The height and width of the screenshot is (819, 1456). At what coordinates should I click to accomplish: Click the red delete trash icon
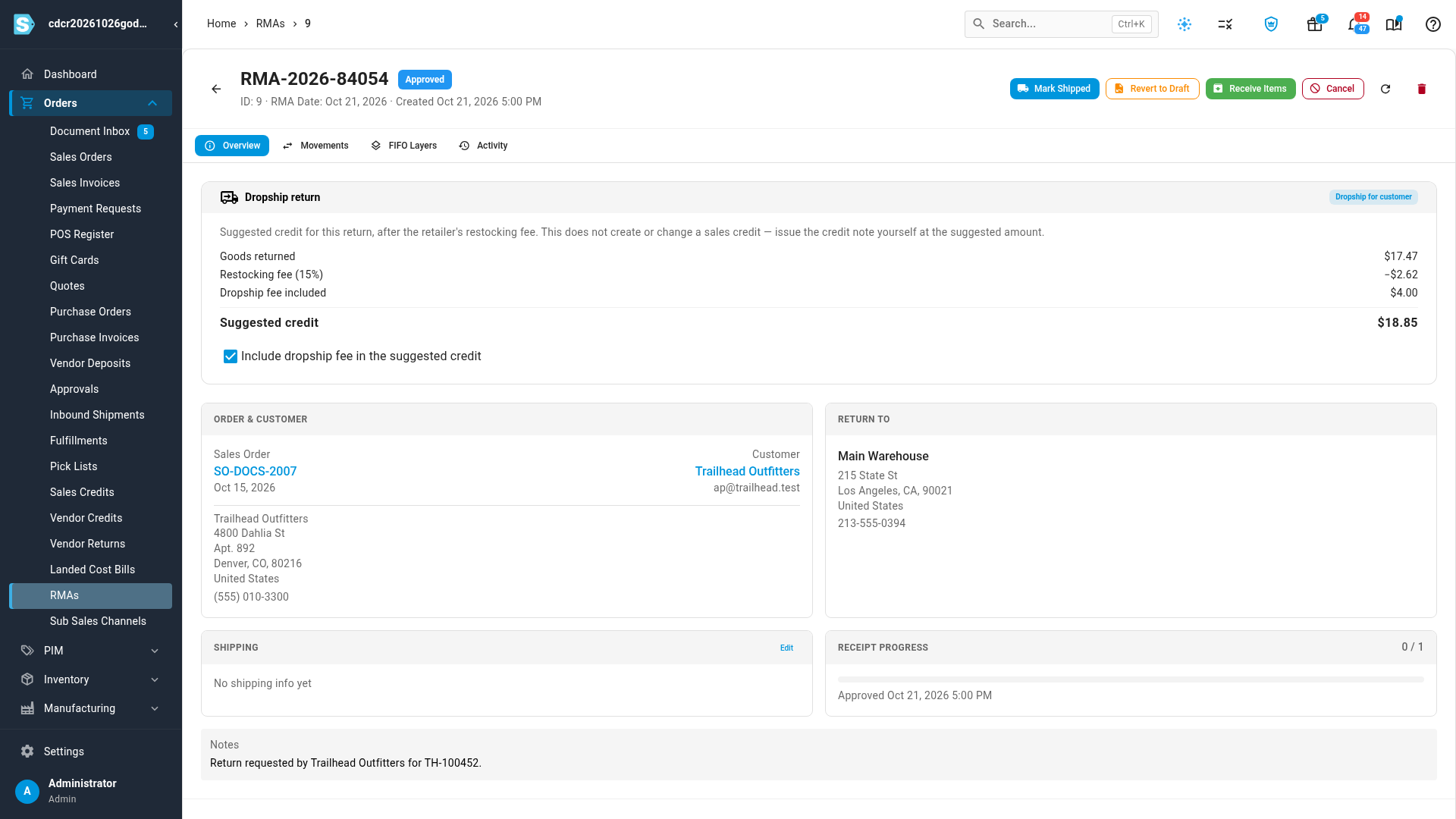[1422, 89]
